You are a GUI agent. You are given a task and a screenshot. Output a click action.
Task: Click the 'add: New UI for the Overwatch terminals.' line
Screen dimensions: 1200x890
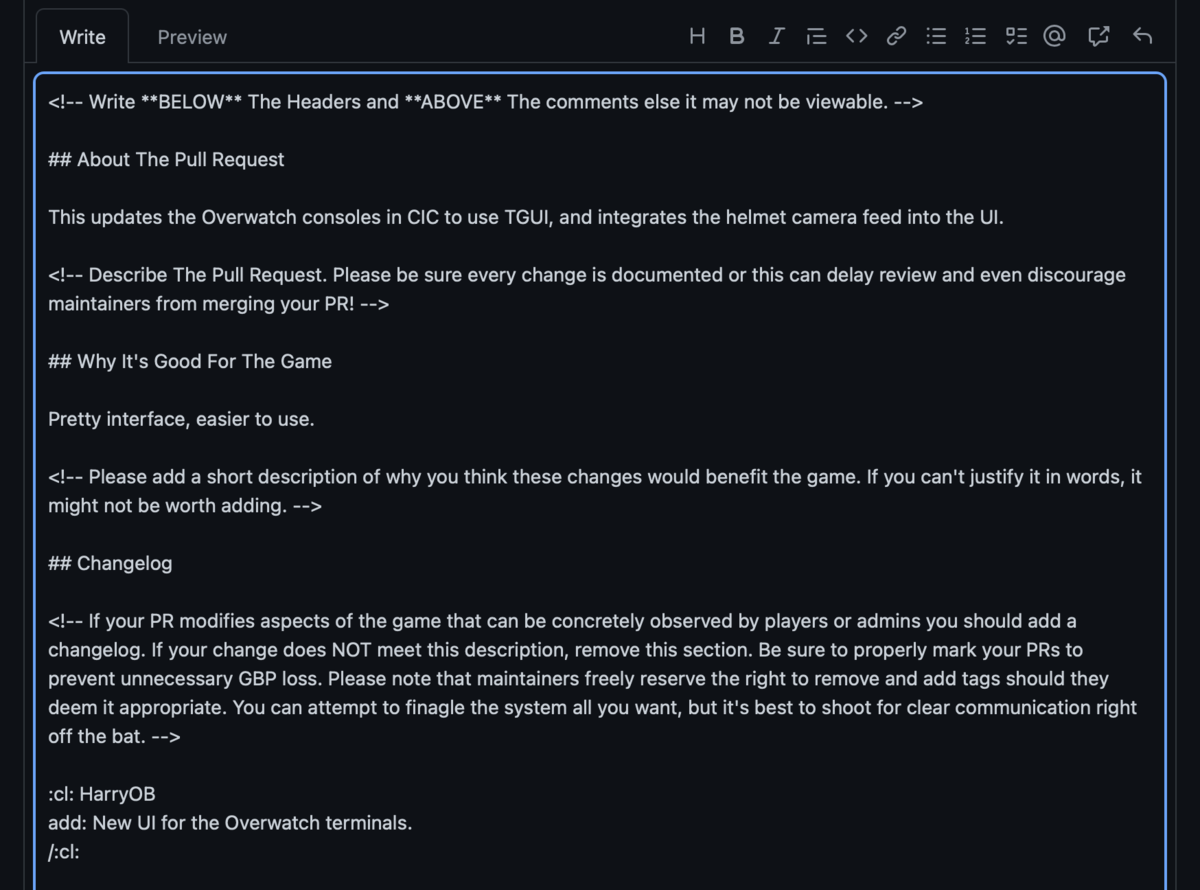[230, 823]
